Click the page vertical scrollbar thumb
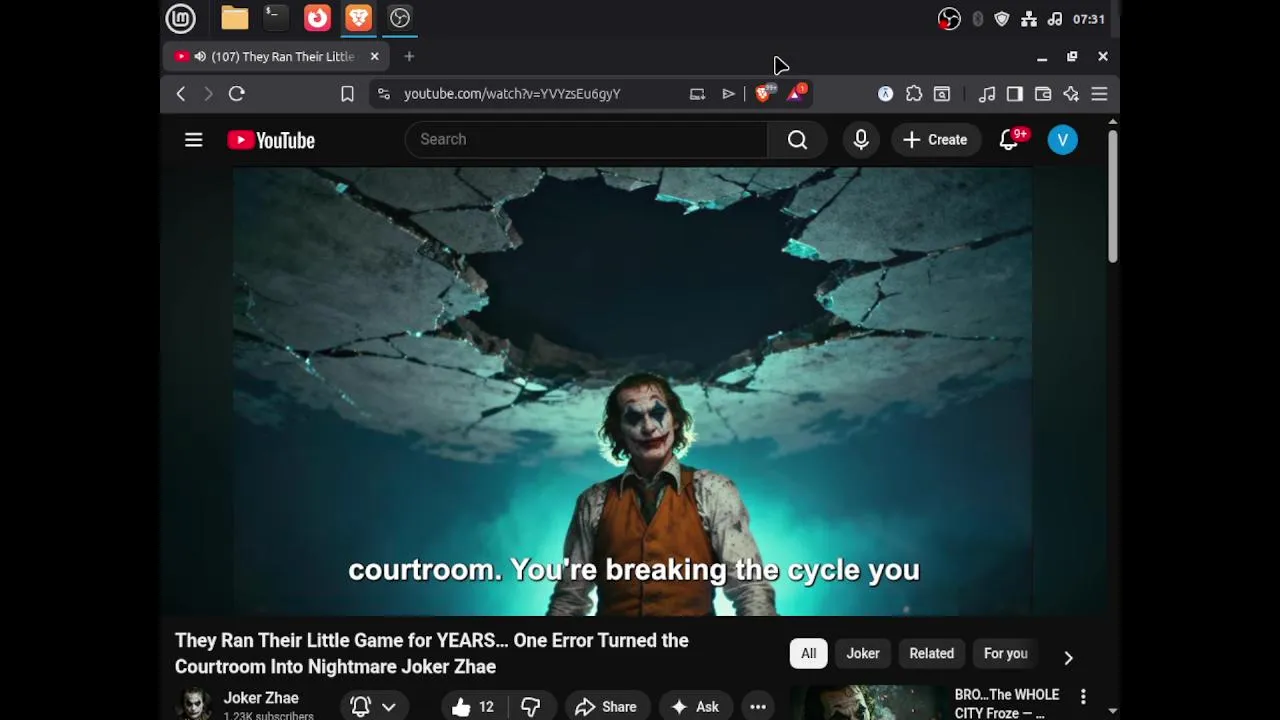1280x720 pixels. pyautogui.click(x=1112, y=197)
